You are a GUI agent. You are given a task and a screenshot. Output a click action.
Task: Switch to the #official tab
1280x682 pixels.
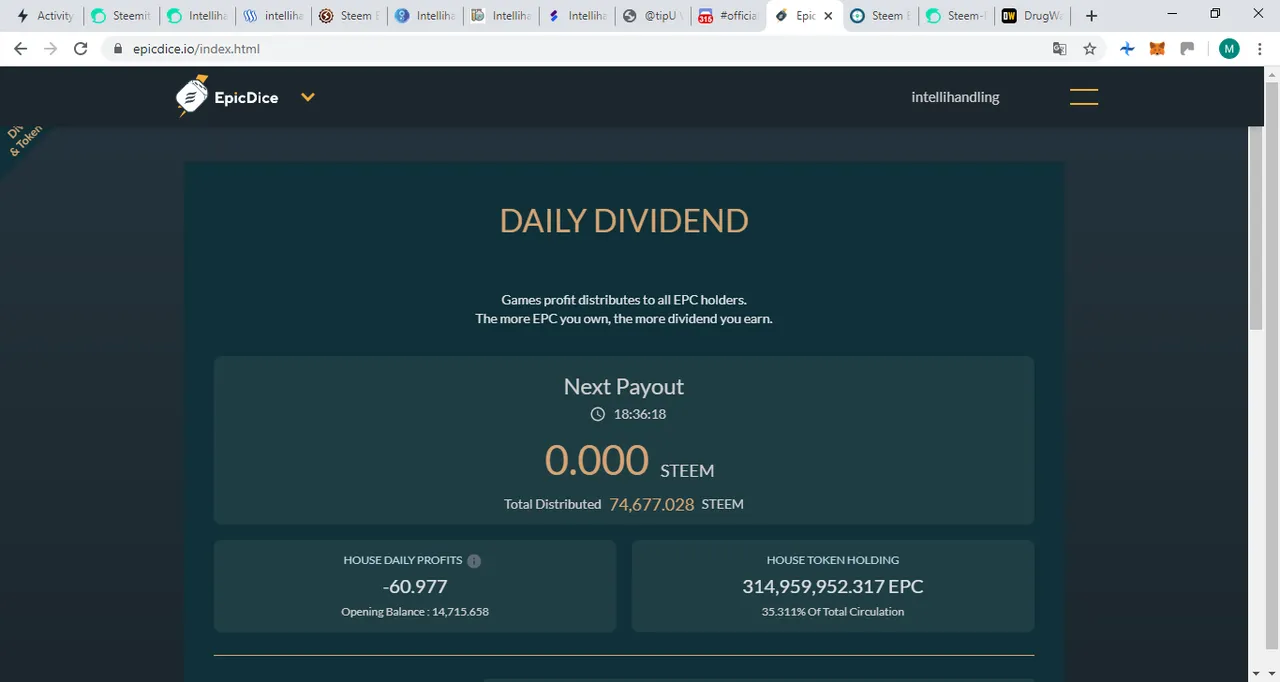coord(728,16)
